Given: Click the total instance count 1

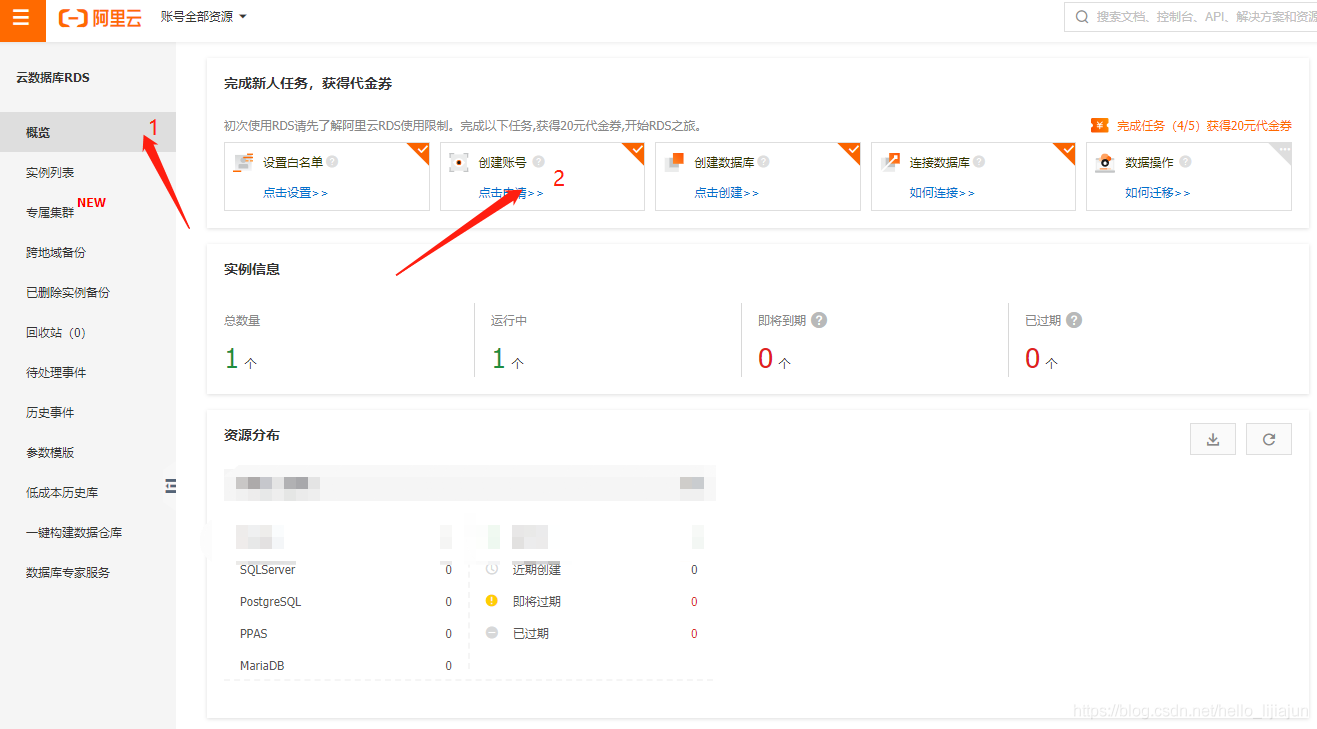Looking at the screenshot, I should coord(232,358).
